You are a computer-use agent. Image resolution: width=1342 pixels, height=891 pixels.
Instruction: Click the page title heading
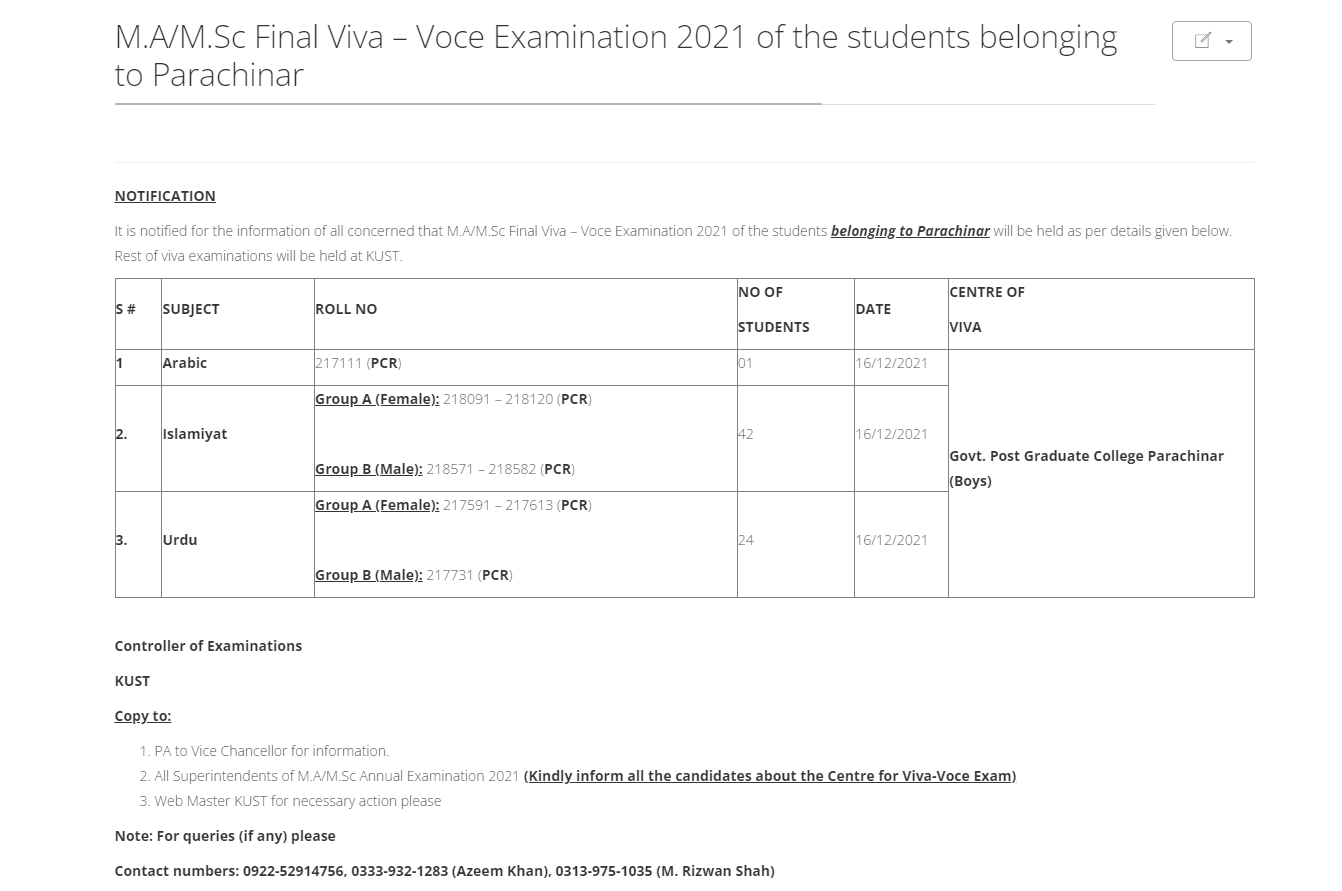click(x=616, y=55)
